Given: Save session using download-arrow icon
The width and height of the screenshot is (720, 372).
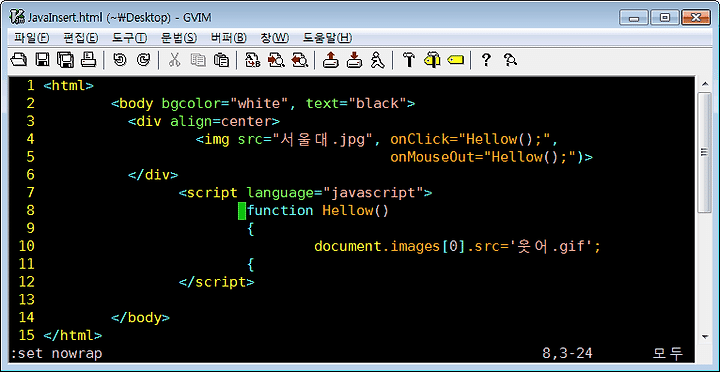Looking at the screenshot, I should 354,60.
